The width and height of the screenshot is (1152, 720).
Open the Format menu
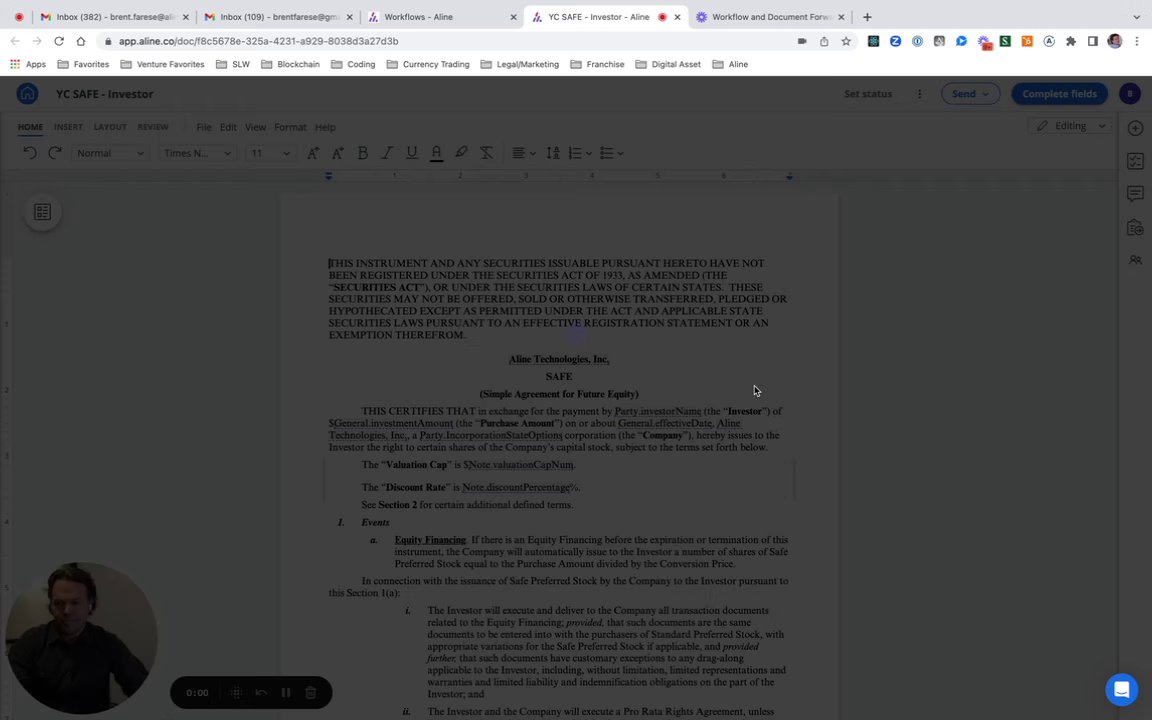290,127
